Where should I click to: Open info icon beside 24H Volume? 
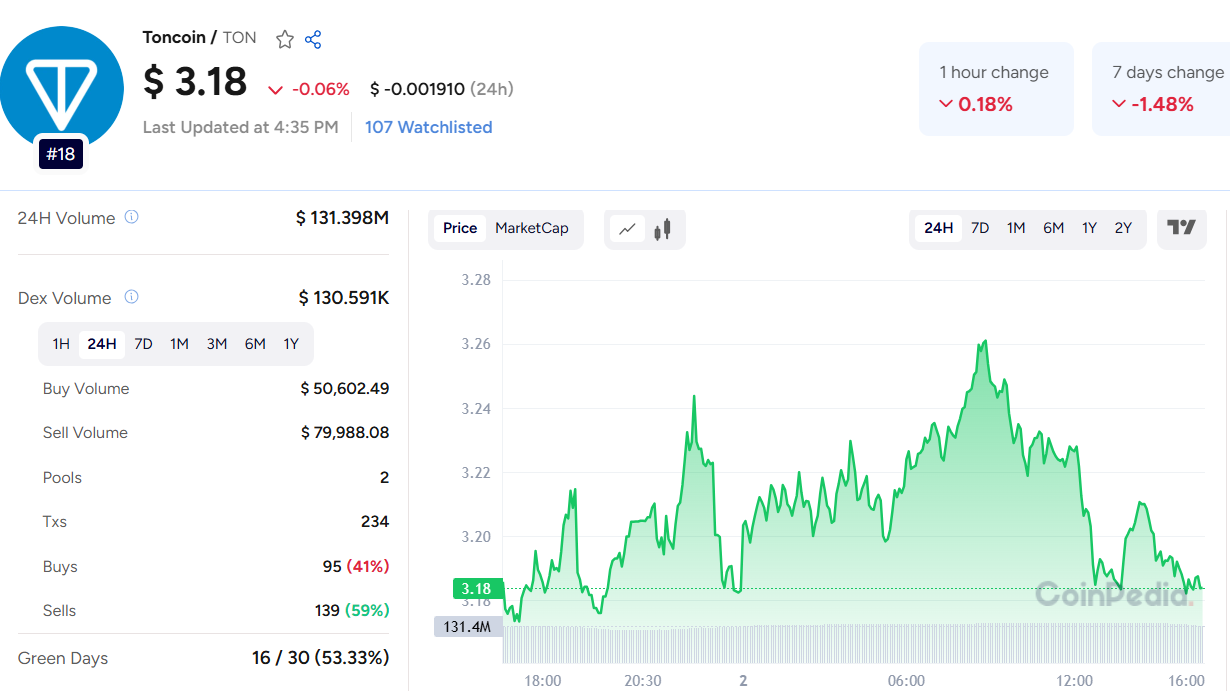(x=132, y=217)
